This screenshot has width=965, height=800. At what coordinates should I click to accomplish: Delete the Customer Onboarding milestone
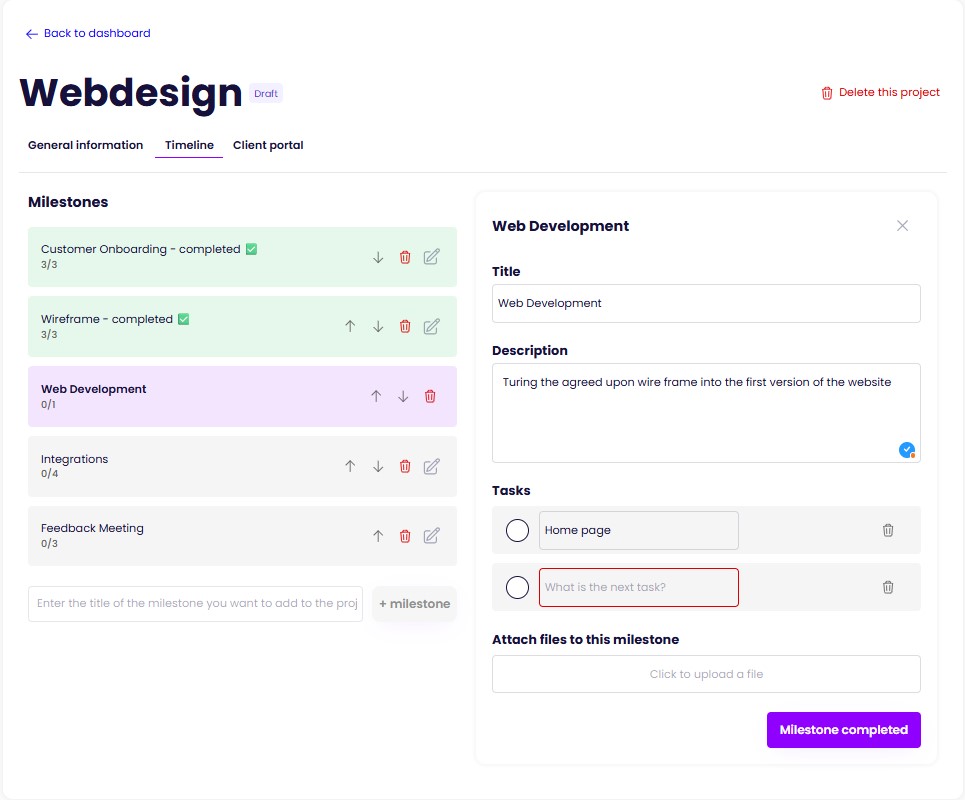point(405,257)
